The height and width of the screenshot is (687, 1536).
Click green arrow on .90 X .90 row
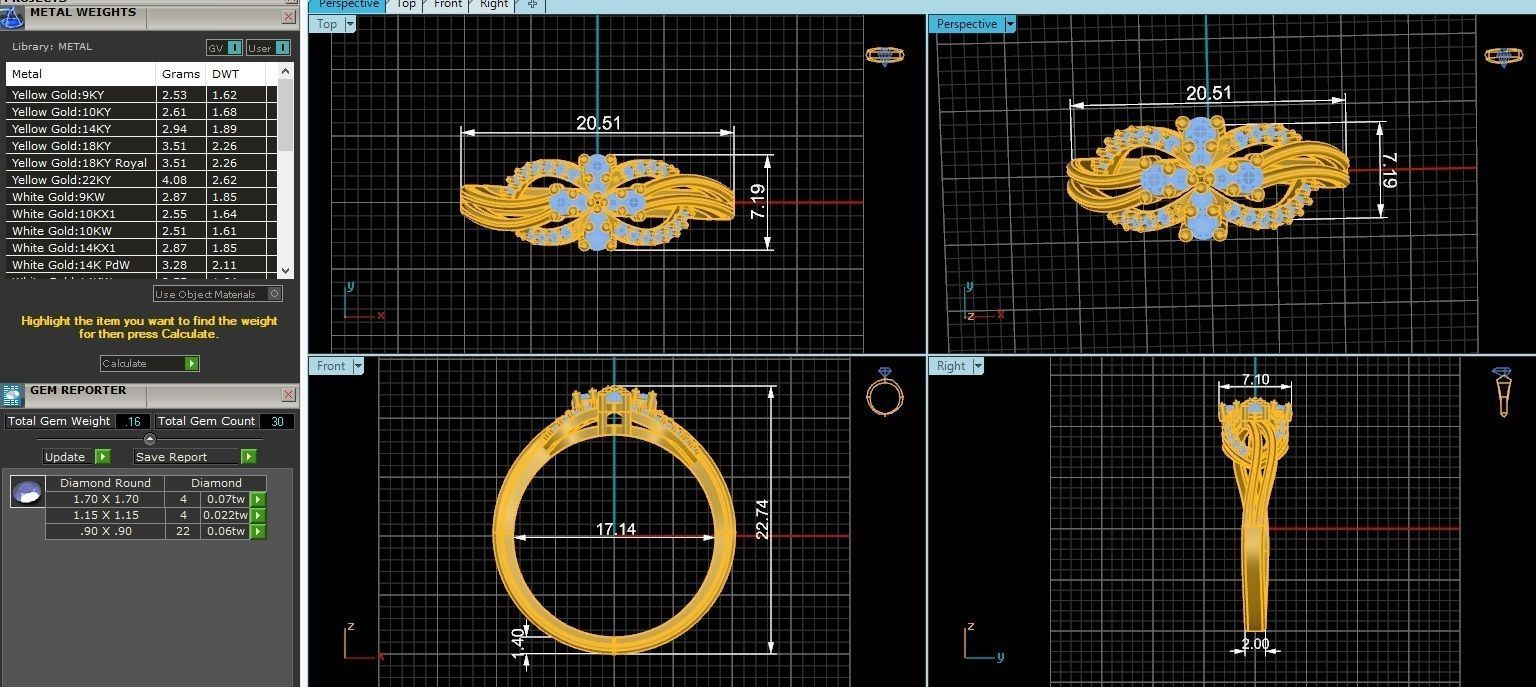point(258,532)
